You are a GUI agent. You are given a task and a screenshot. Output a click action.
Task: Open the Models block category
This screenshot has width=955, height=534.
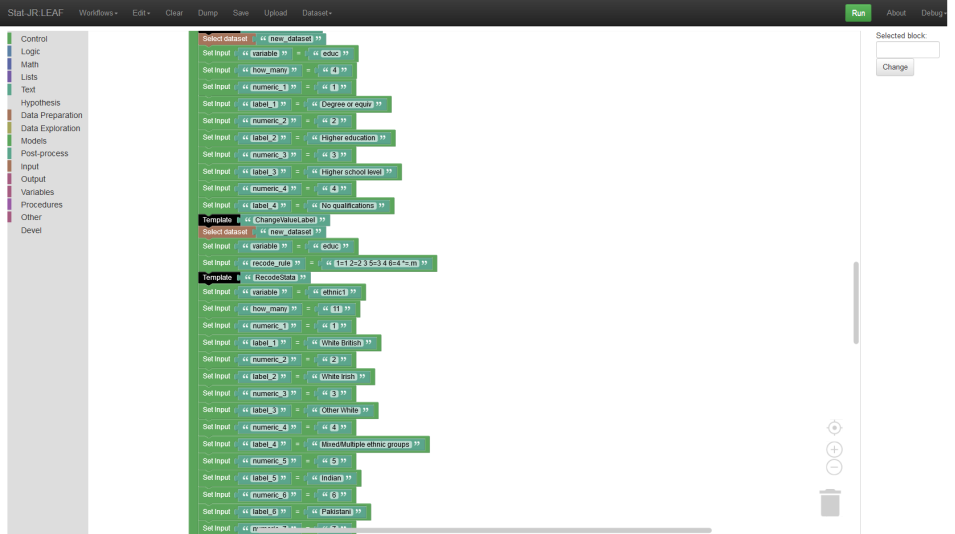pos(33,141)
